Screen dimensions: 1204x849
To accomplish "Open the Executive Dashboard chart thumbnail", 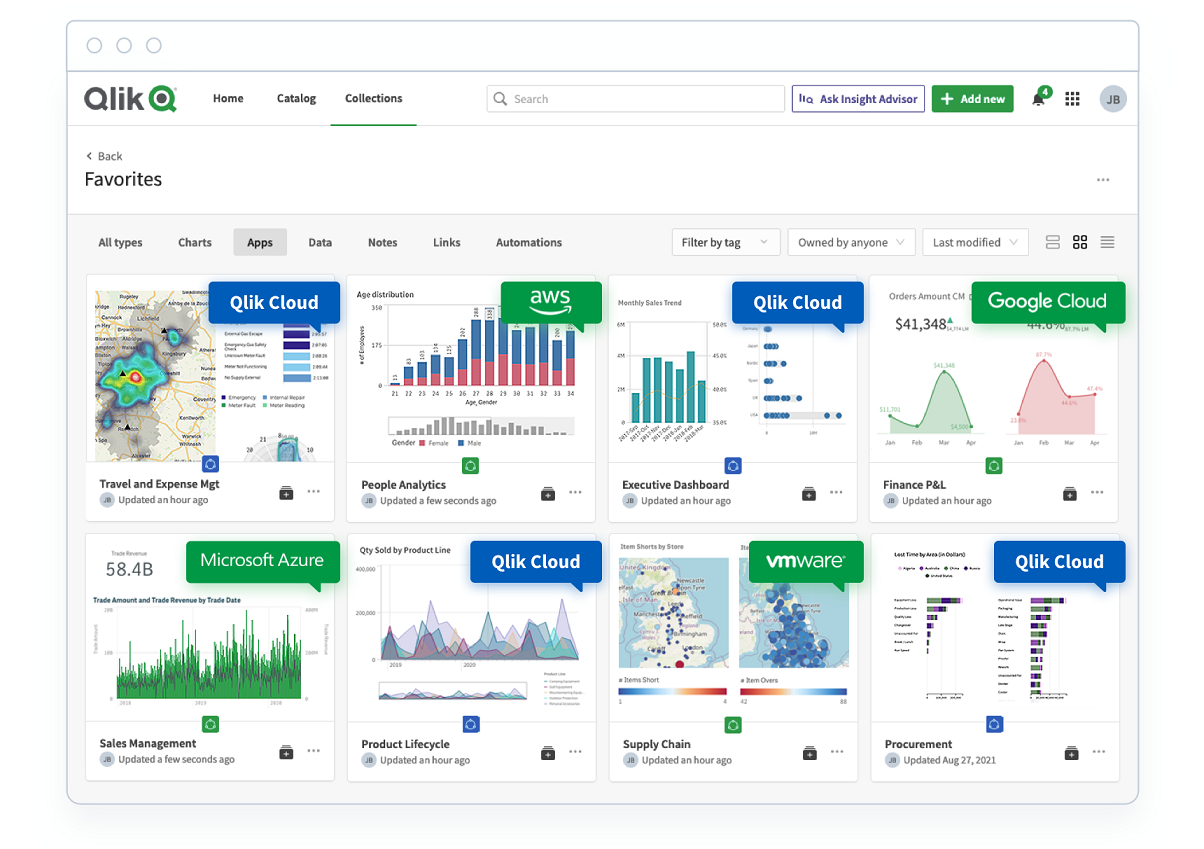I will coord(733,369).
